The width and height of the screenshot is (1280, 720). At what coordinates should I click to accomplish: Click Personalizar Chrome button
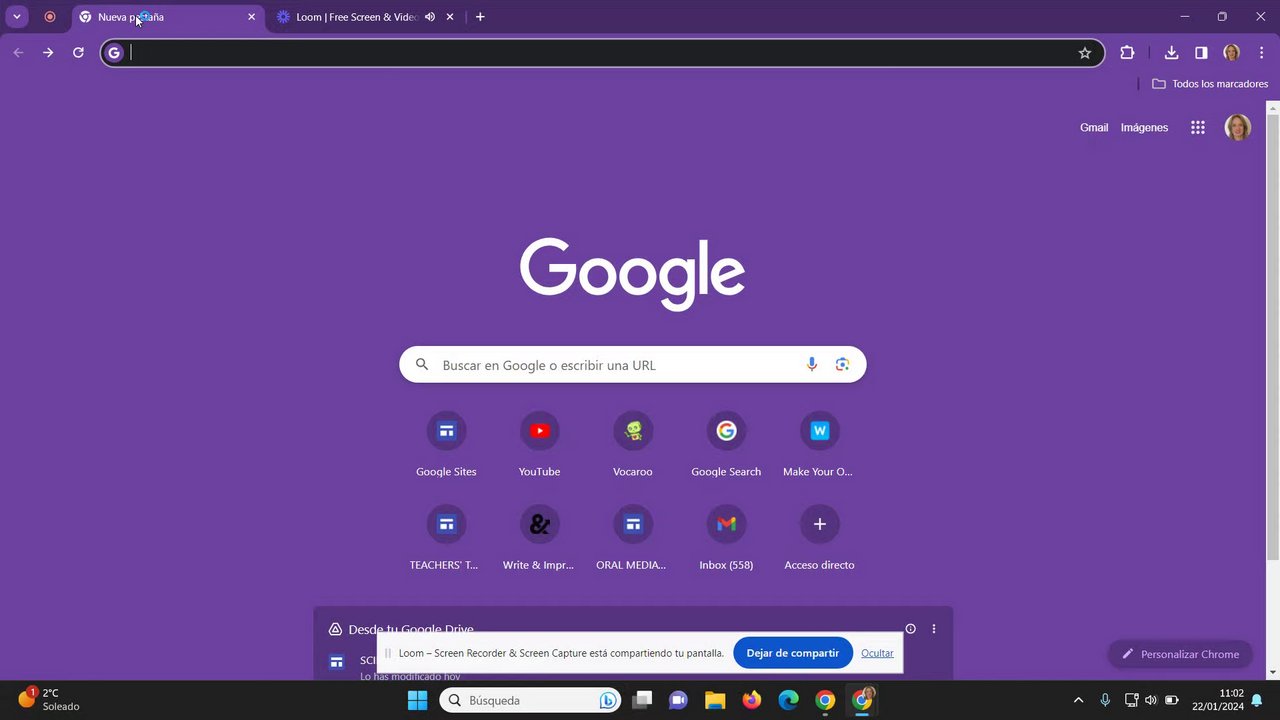tap(1180, 654)
